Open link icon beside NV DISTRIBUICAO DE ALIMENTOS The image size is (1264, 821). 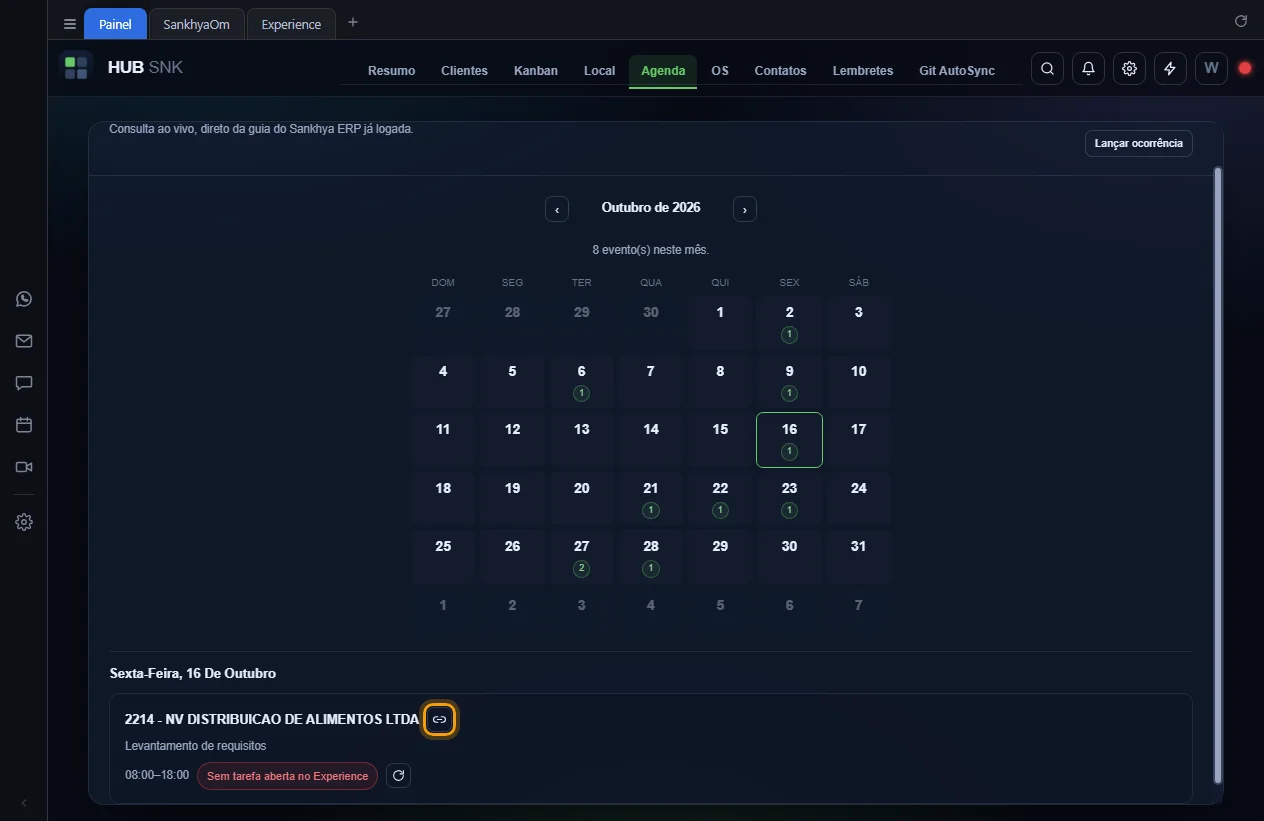(x=439, y=720)
